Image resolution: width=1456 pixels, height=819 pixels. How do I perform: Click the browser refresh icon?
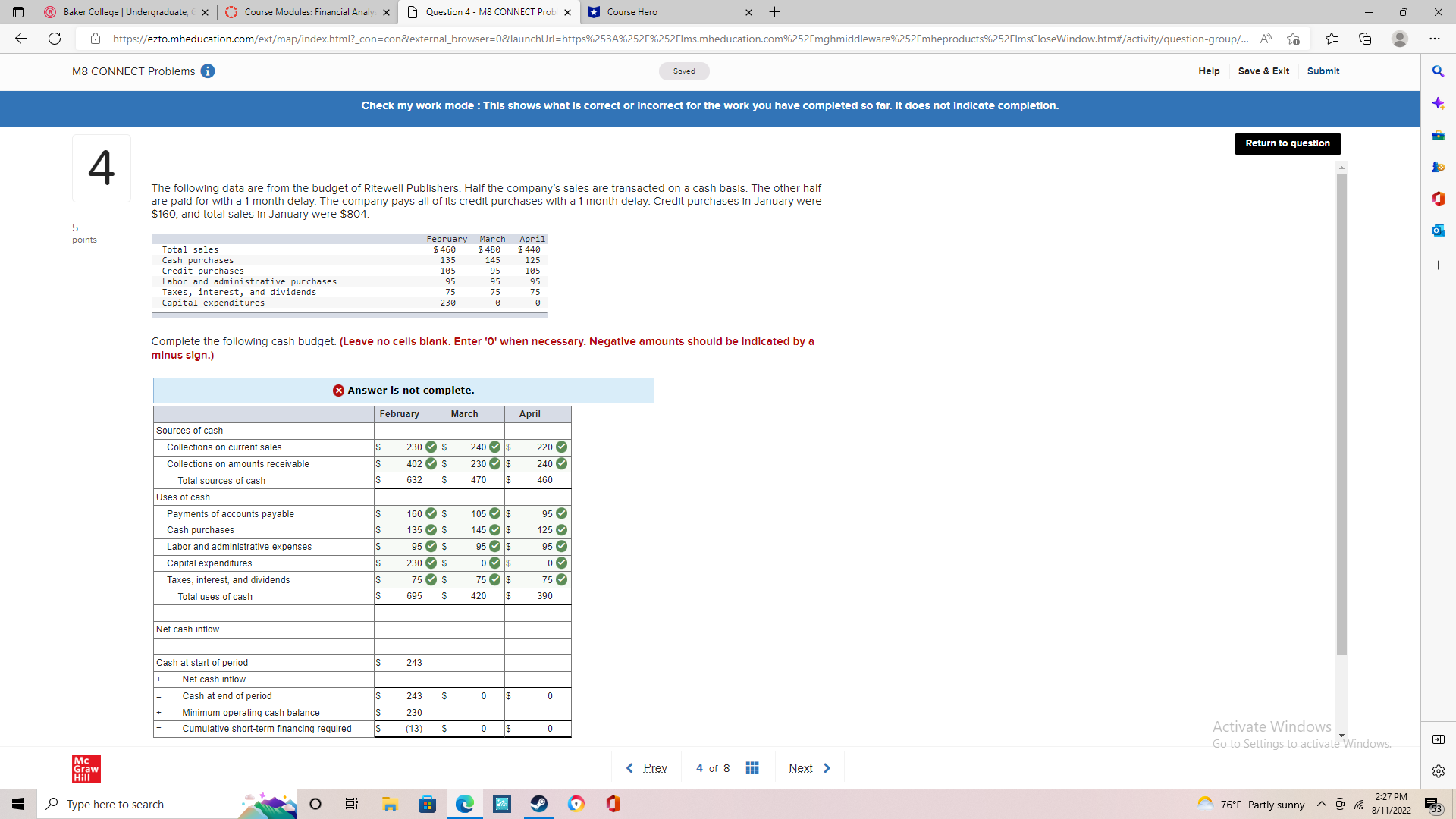tap(55, 39)
